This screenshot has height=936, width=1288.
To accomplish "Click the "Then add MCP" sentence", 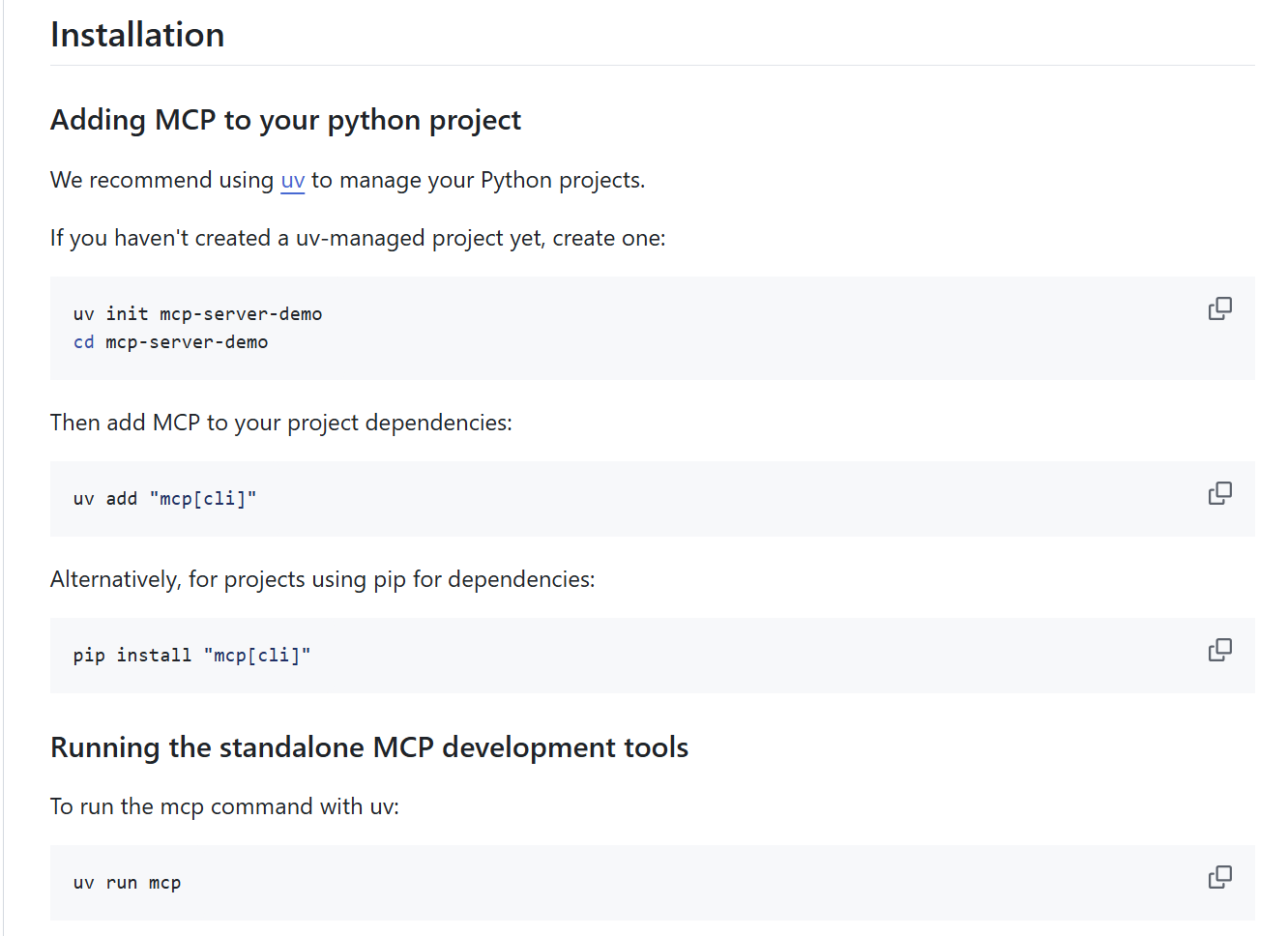I will [280, 424].
